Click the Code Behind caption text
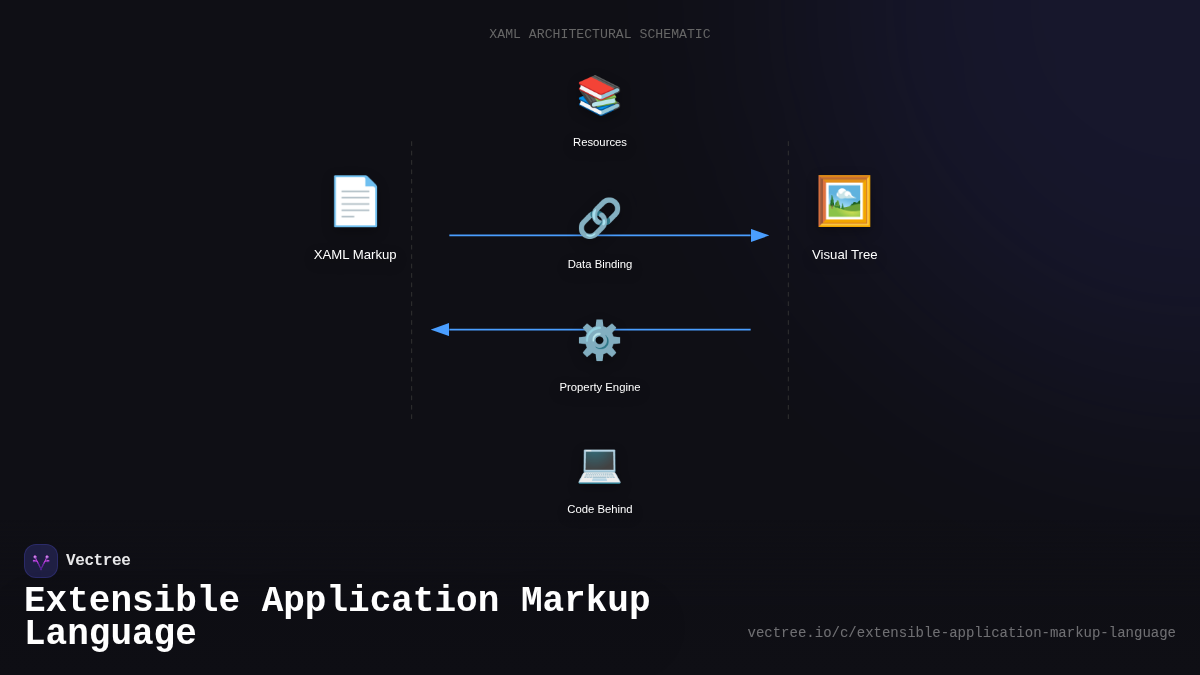The height and width of the screenshot is (675, 1200). pos(600,509)
